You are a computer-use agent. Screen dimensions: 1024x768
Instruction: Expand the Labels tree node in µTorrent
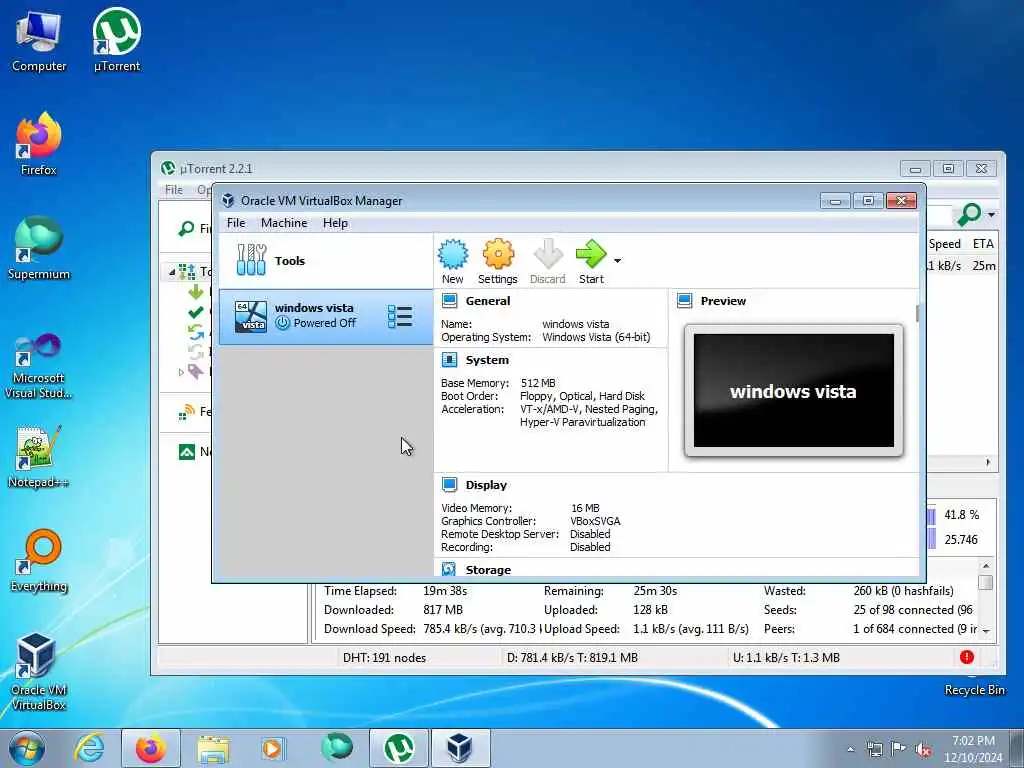pos(181,372)
